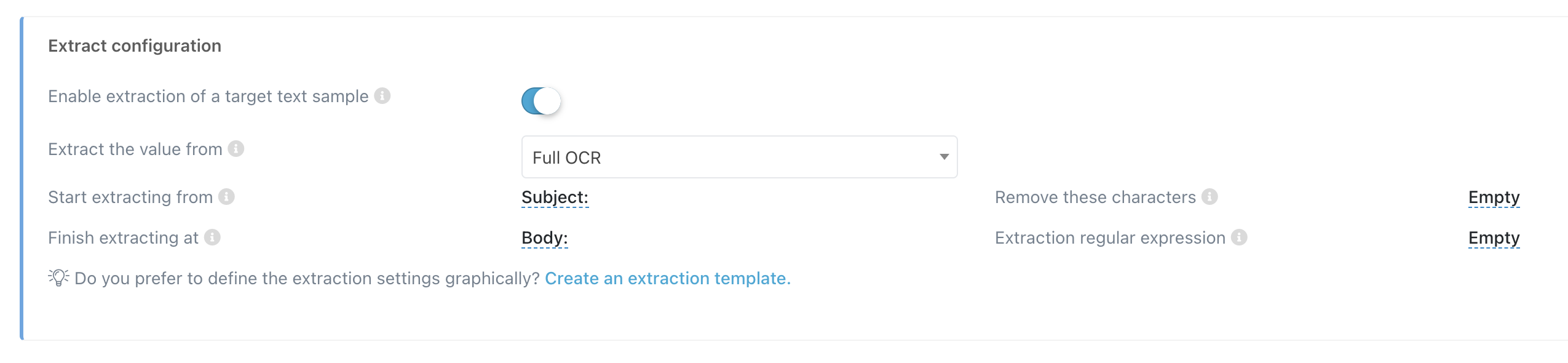Image resolution: width=1568 pixels, height=363 pixels.
Task: Click the info icon beside 'Remove these characters'
Action: click(1210, 197)
